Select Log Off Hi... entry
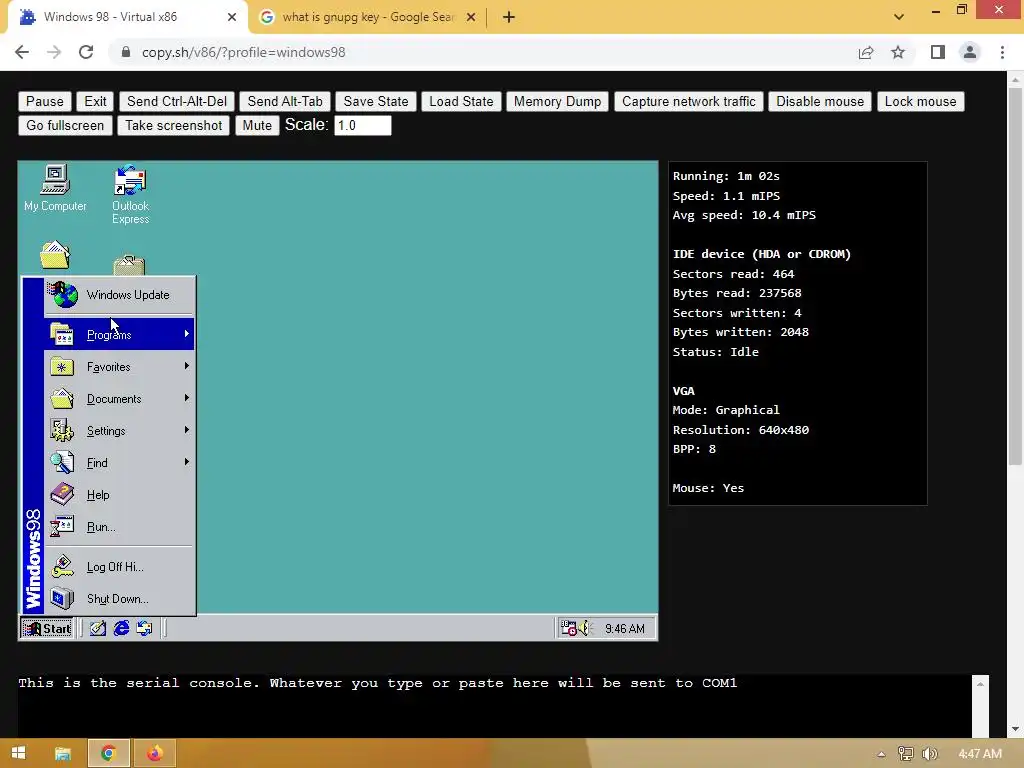 point(120,566)
